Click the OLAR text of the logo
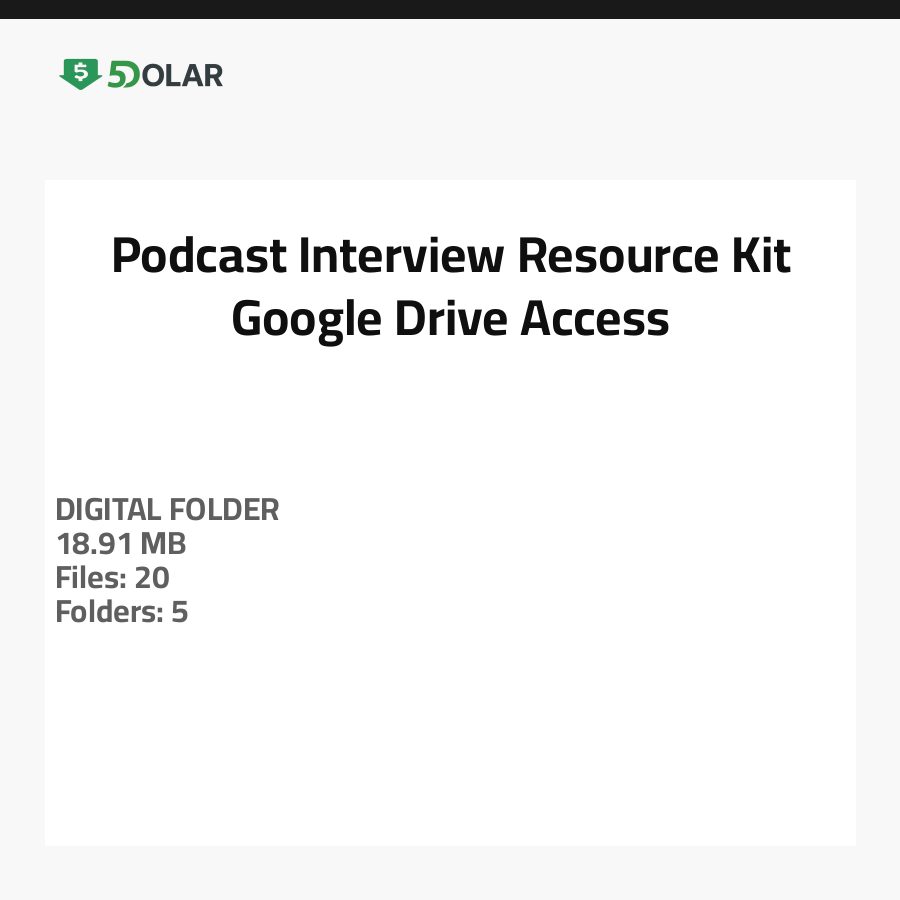The width and height of the screenshot is (900, 900). click(x=182, y=75)
